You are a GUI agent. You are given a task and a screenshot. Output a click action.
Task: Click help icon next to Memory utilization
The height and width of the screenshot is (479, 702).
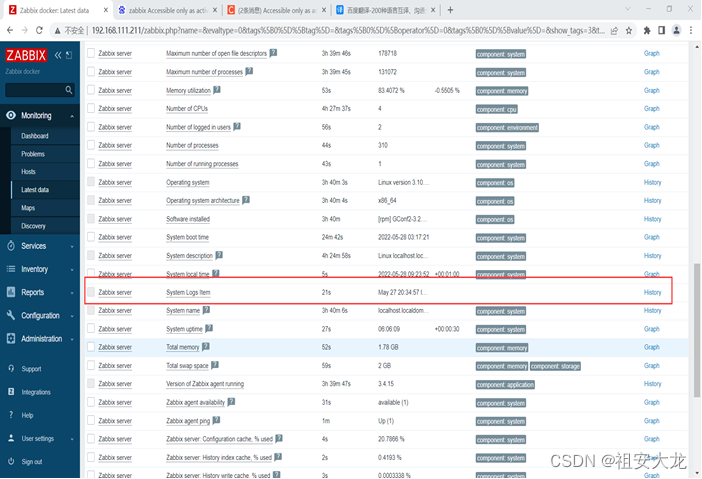(217, 90)
